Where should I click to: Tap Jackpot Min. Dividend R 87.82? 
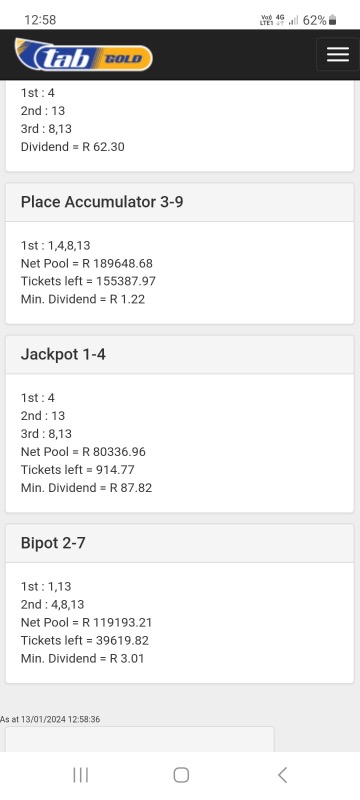(x=86, y=488)
